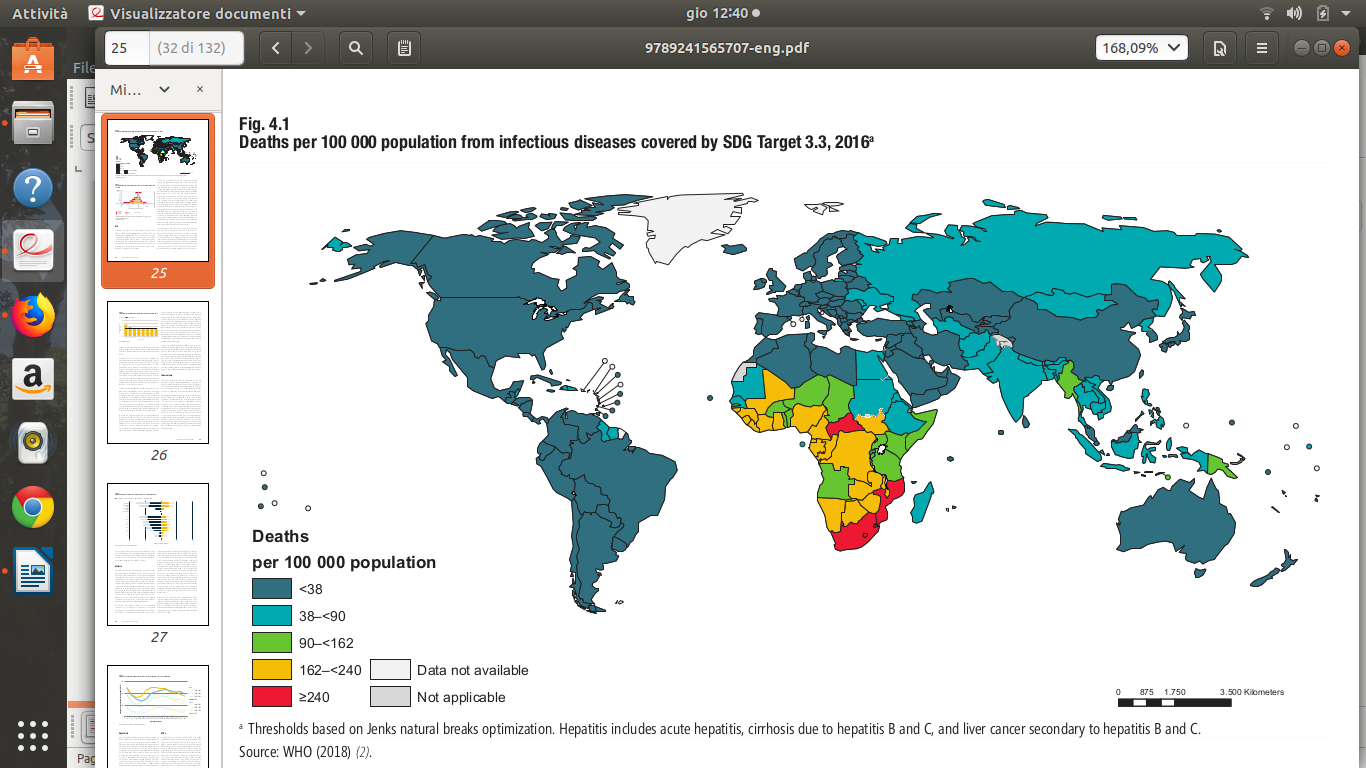Open the Visualizzatore documenti app menu
Screen dimensions: 1366x768
click(x=197, y=14)
